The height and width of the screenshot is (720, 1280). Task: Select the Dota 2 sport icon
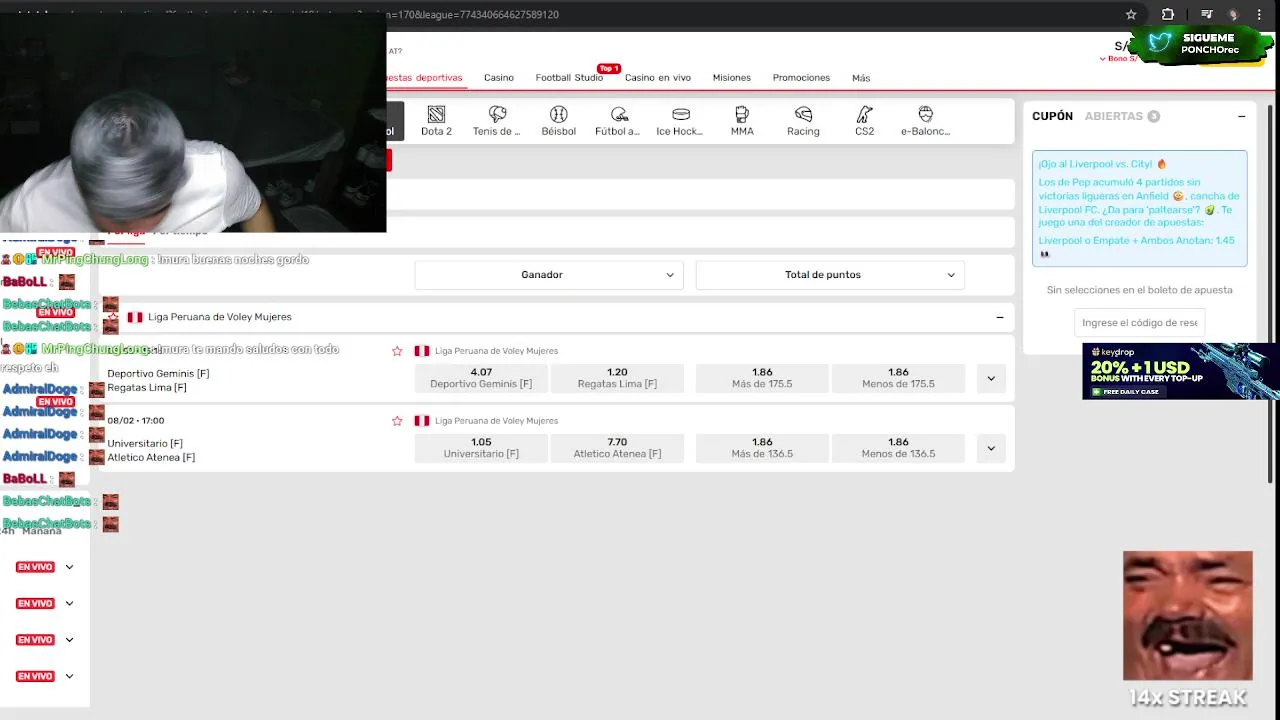tap(436, 121)
